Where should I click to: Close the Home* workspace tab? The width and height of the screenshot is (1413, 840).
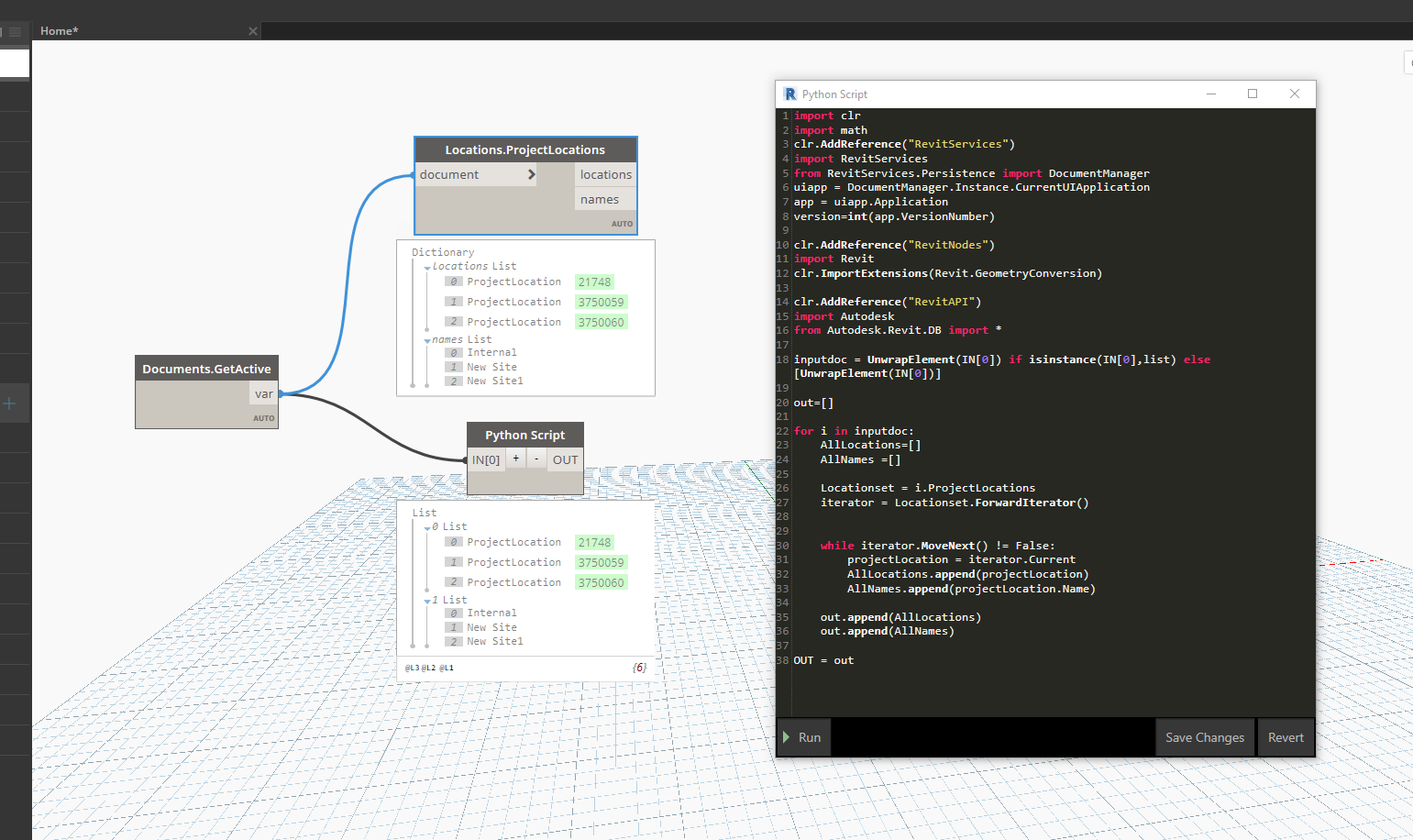click(253, 31)
